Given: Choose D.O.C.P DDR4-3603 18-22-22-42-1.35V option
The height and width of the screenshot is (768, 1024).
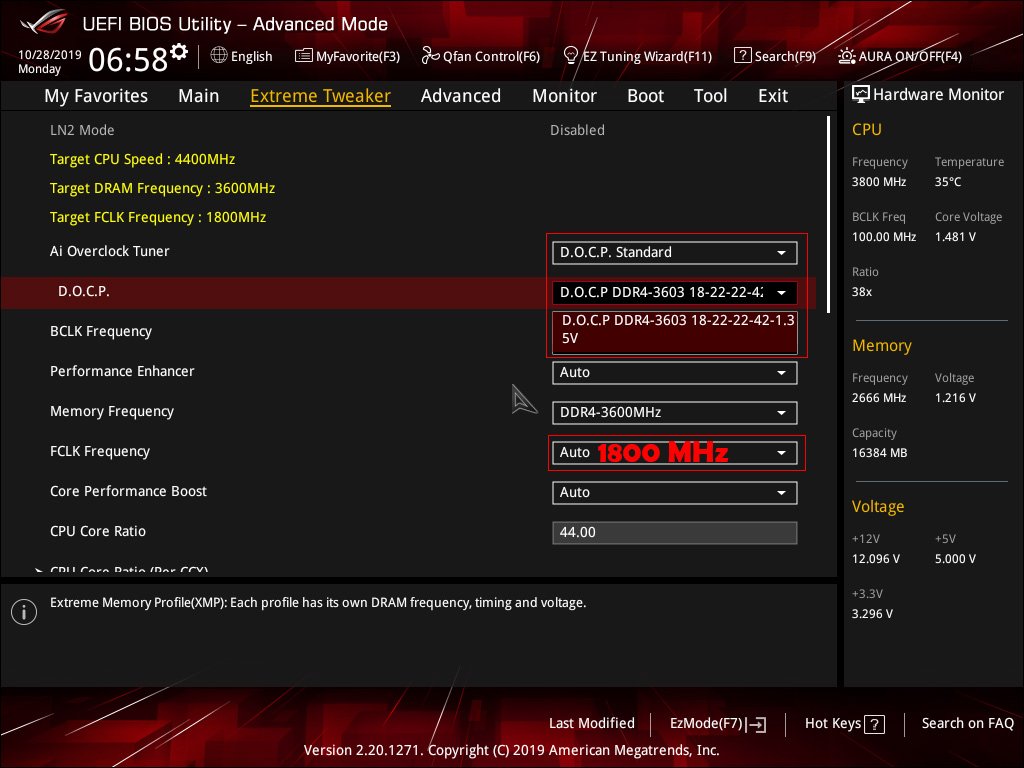Looking at the screenshot, I should [675, 330].
